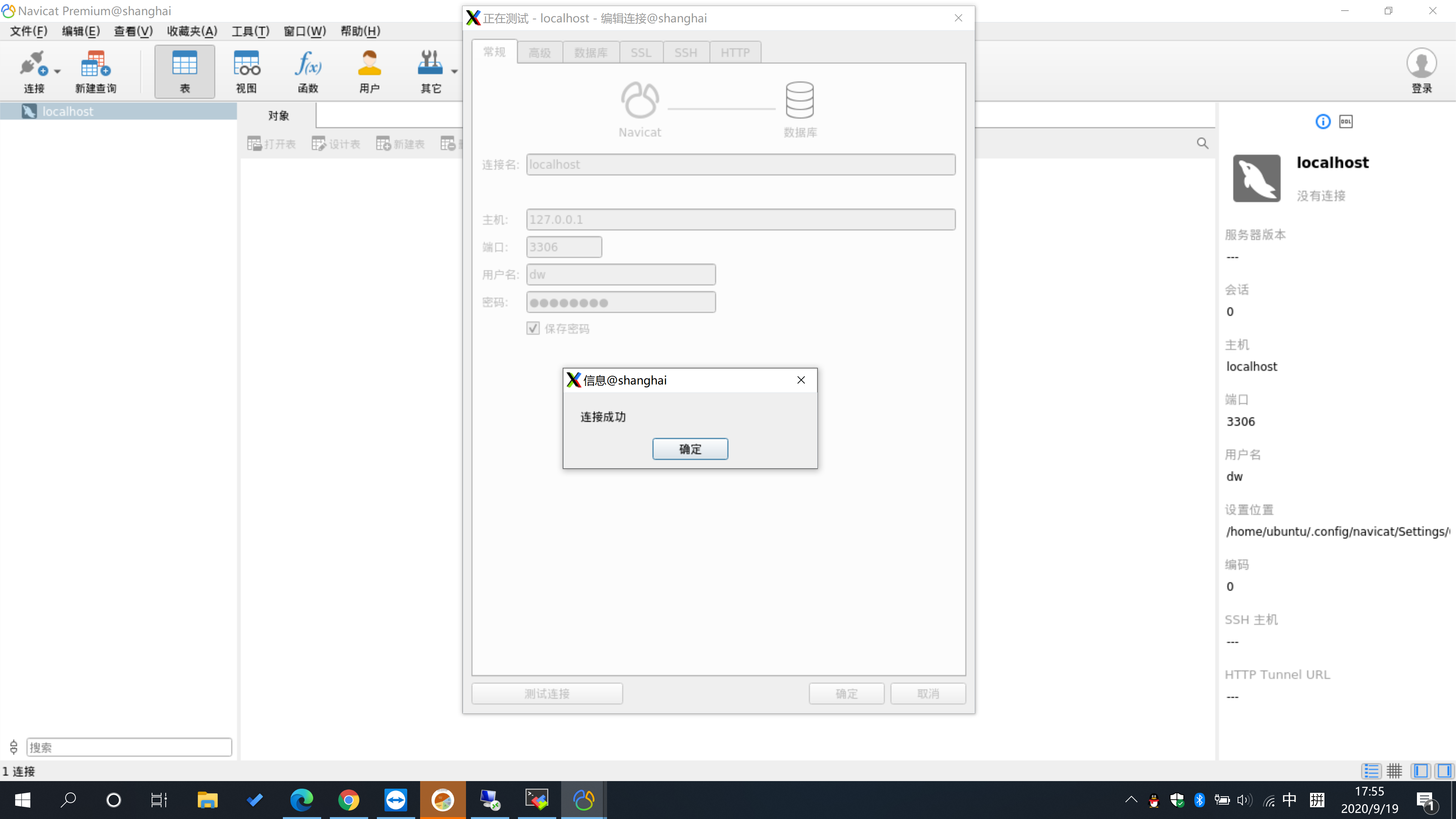Click the 测试连接 button

(x=546, y=693)
